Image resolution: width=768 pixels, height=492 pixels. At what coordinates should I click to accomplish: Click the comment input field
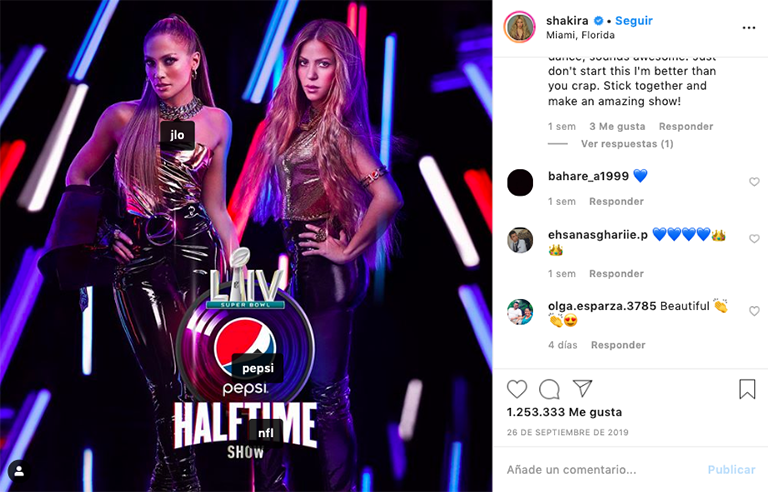coord(602,469)
